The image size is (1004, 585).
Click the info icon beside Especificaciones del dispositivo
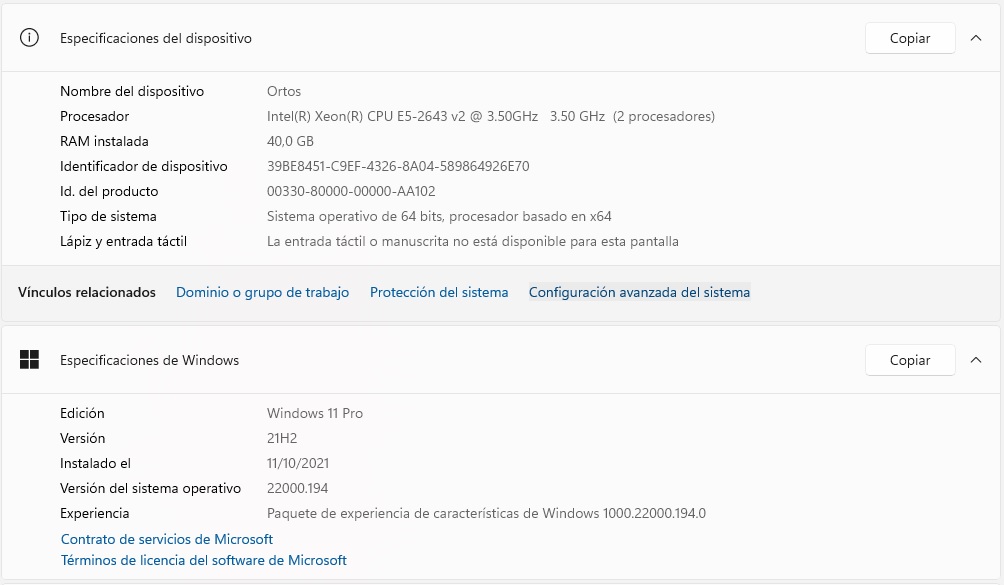30,38
